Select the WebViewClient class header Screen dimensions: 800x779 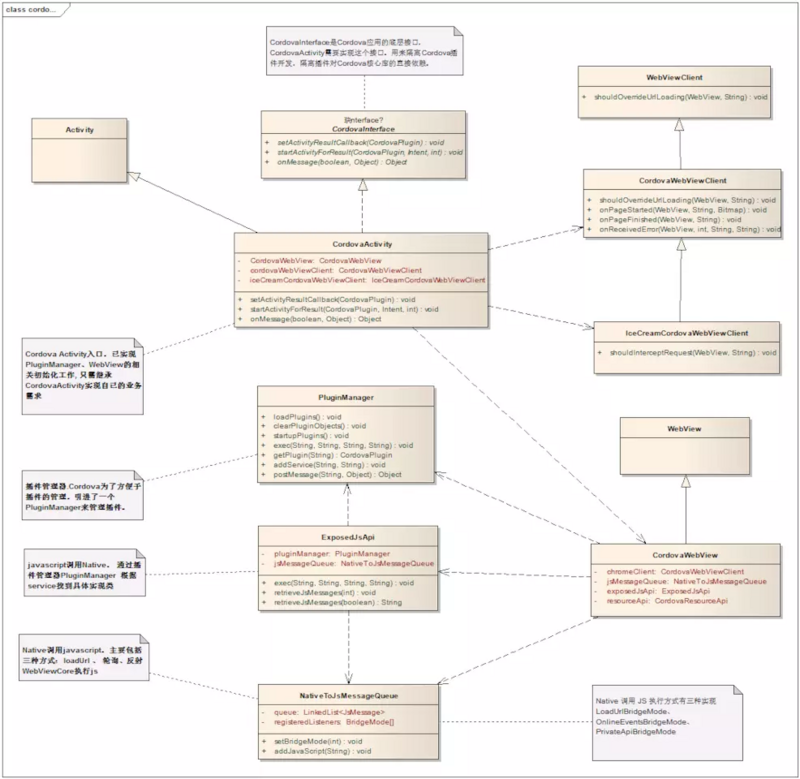[674, 78]
